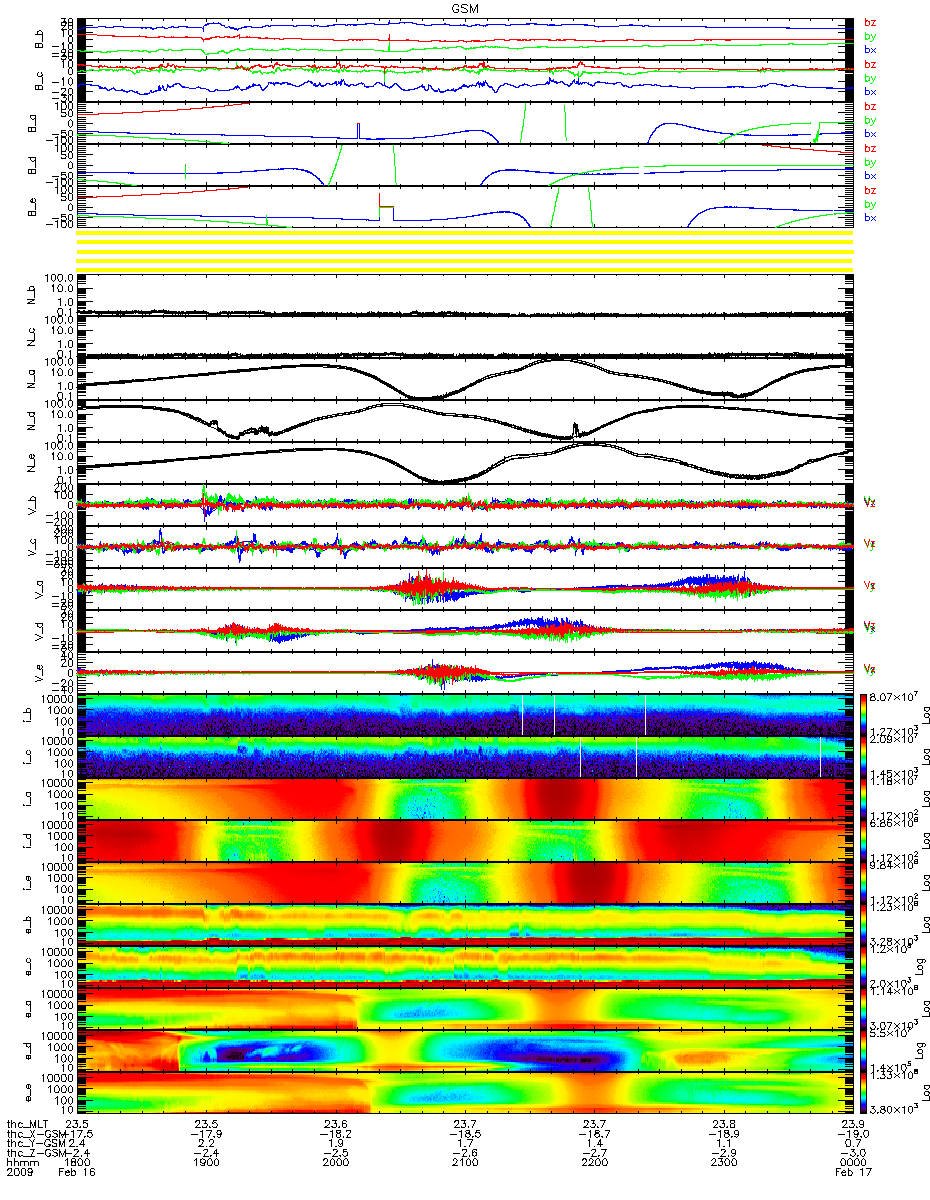Click the i_a ion spectrogram panel

463,799
